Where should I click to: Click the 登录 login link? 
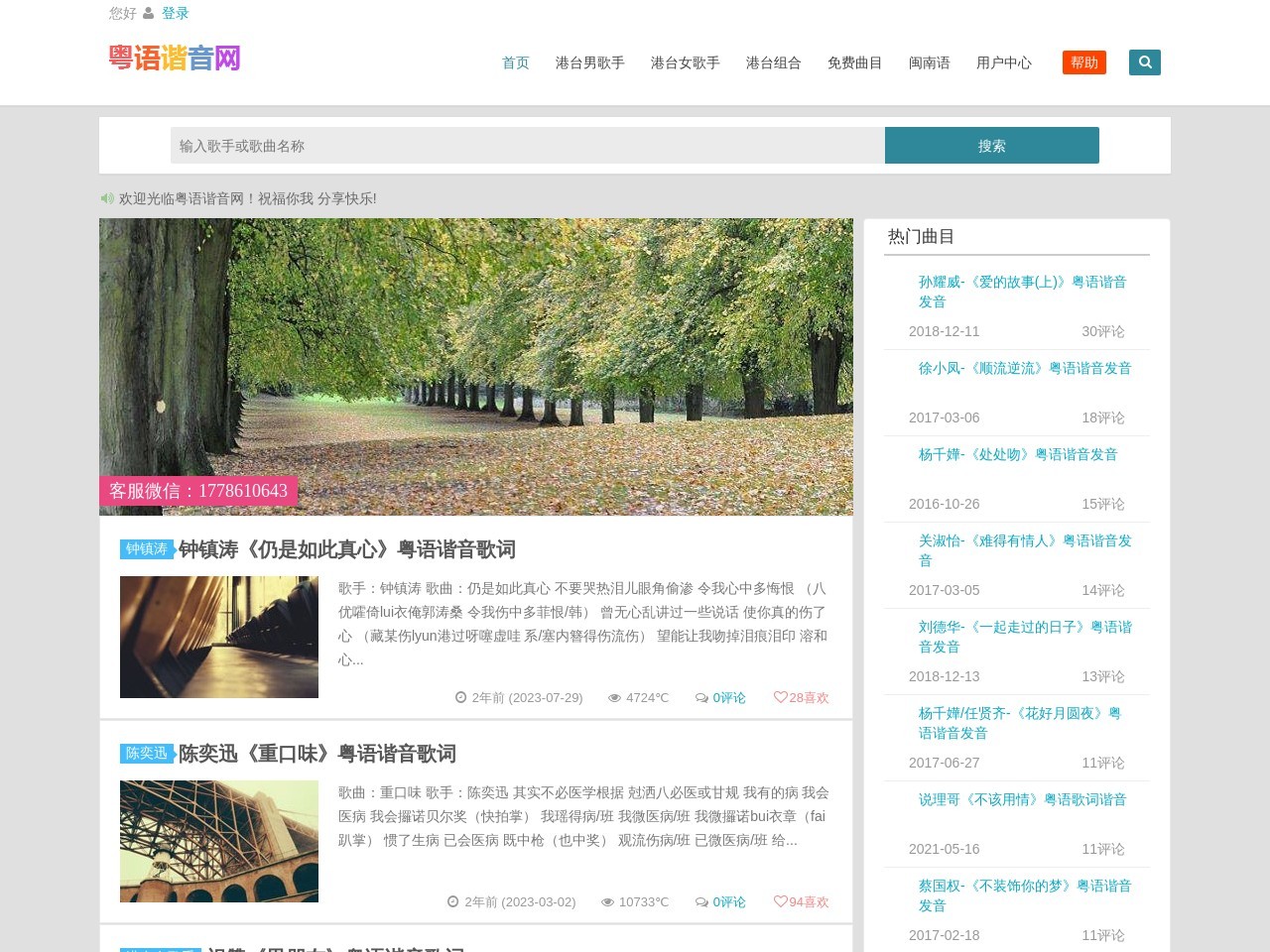176,13
